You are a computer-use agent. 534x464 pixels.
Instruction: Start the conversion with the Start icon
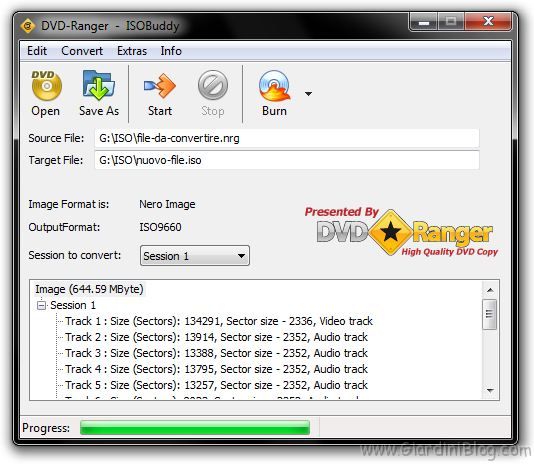coord(160,85)
